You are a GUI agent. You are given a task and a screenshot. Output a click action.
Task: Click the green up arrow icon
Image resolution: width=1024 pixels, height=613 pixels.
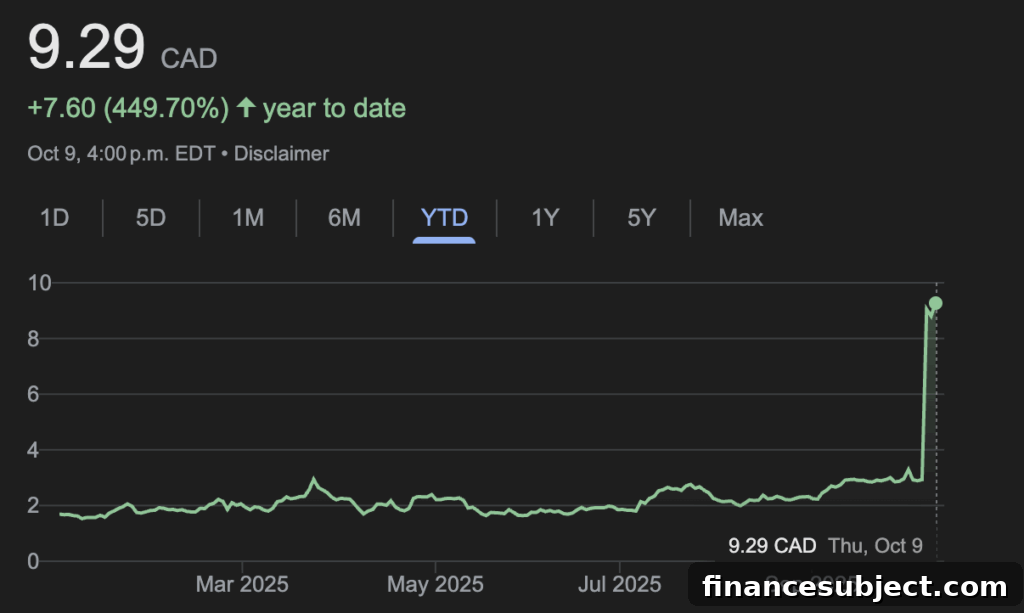(x=246, y=108)
